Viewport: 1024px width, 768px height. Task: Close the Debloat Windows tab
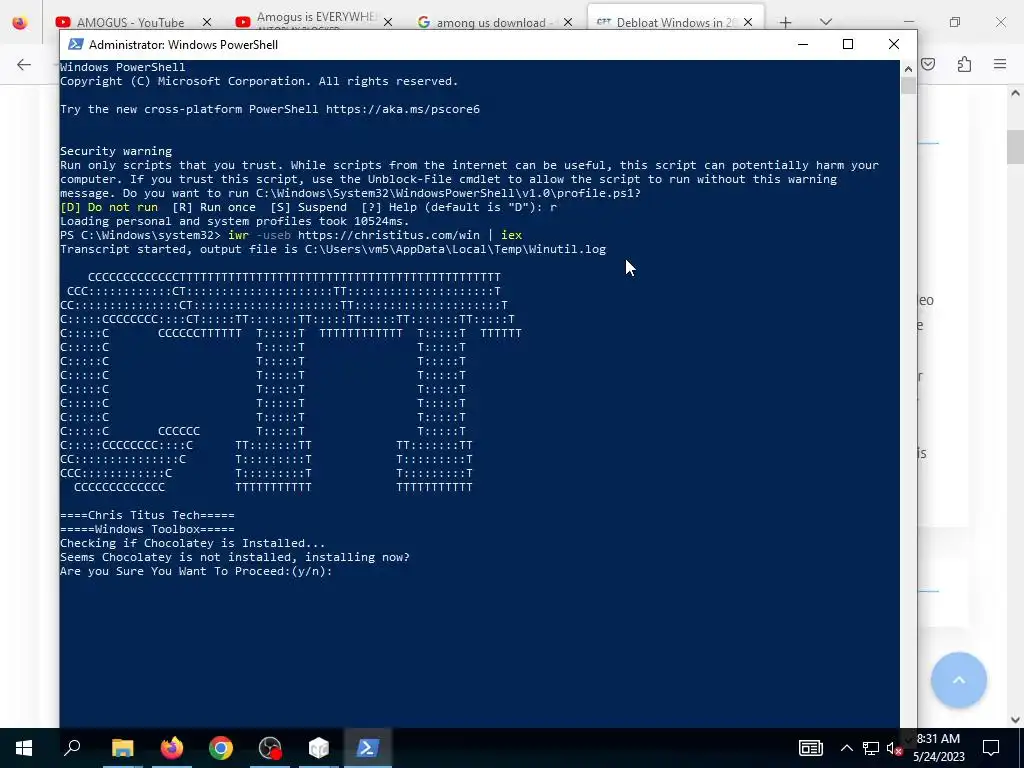[x=748, y=22]
